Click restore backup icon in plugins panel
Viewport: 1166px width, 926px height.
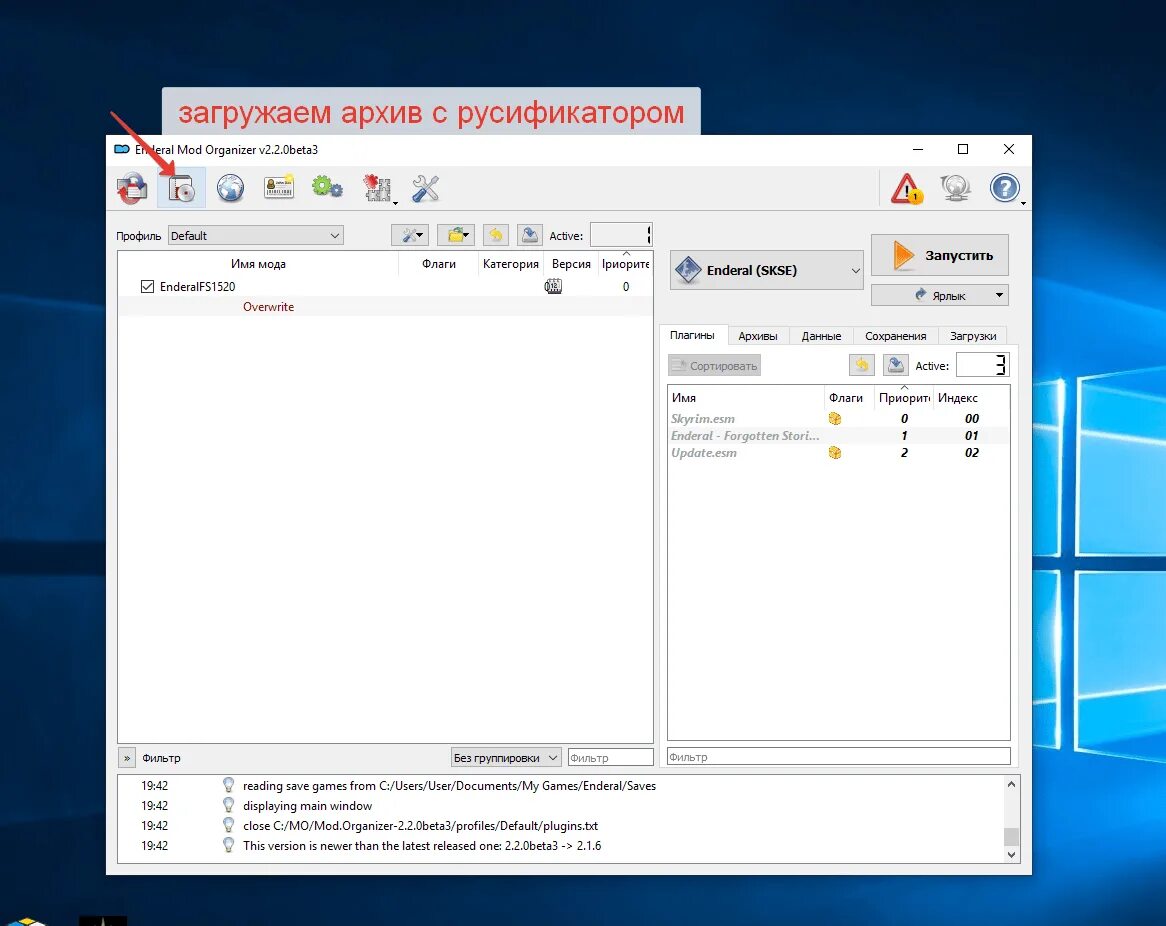click(x=861, y=364)
